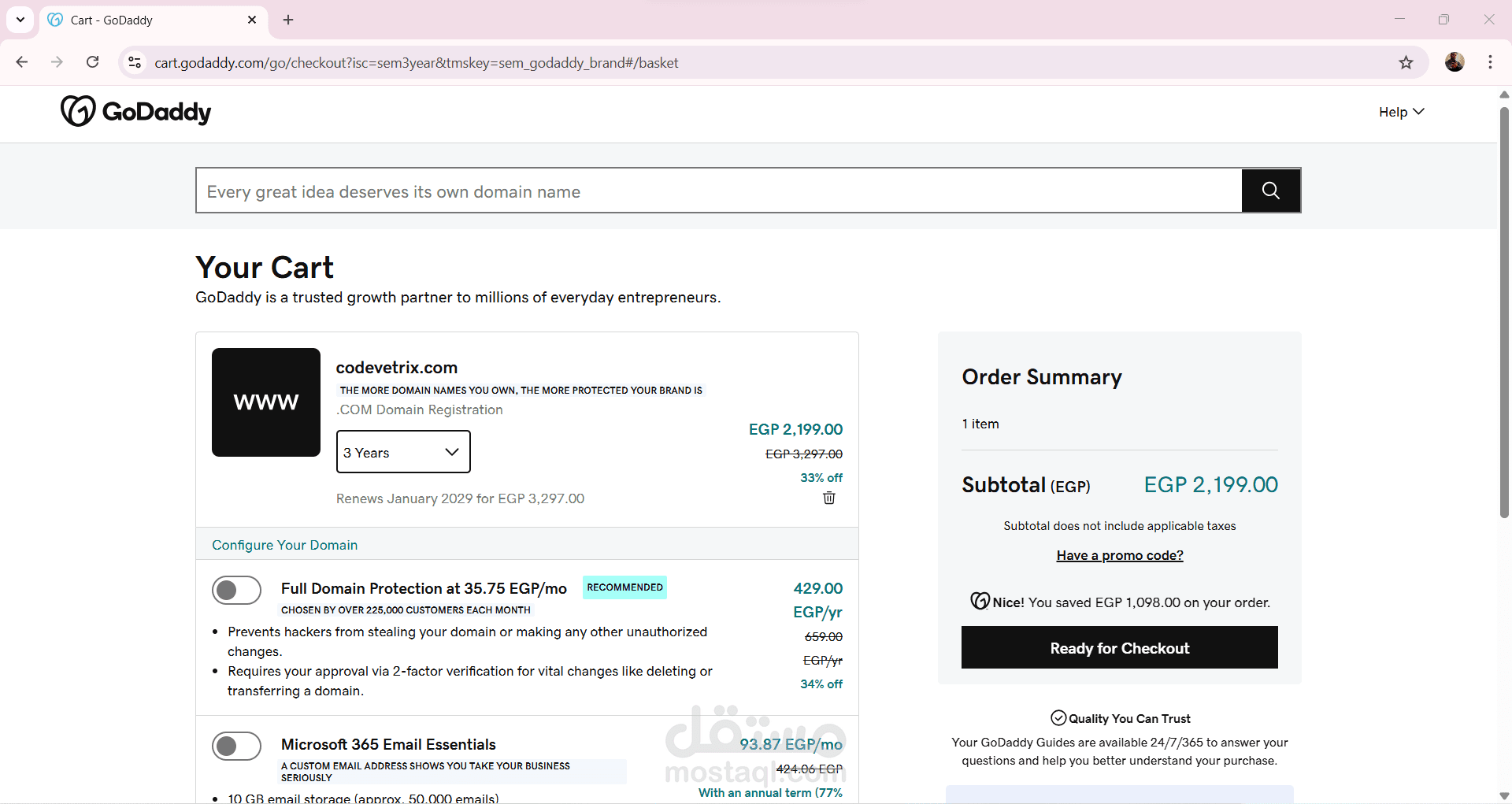
Task: Select the Cart - GoDaddy tab
Action: click(x=154, y=20)
